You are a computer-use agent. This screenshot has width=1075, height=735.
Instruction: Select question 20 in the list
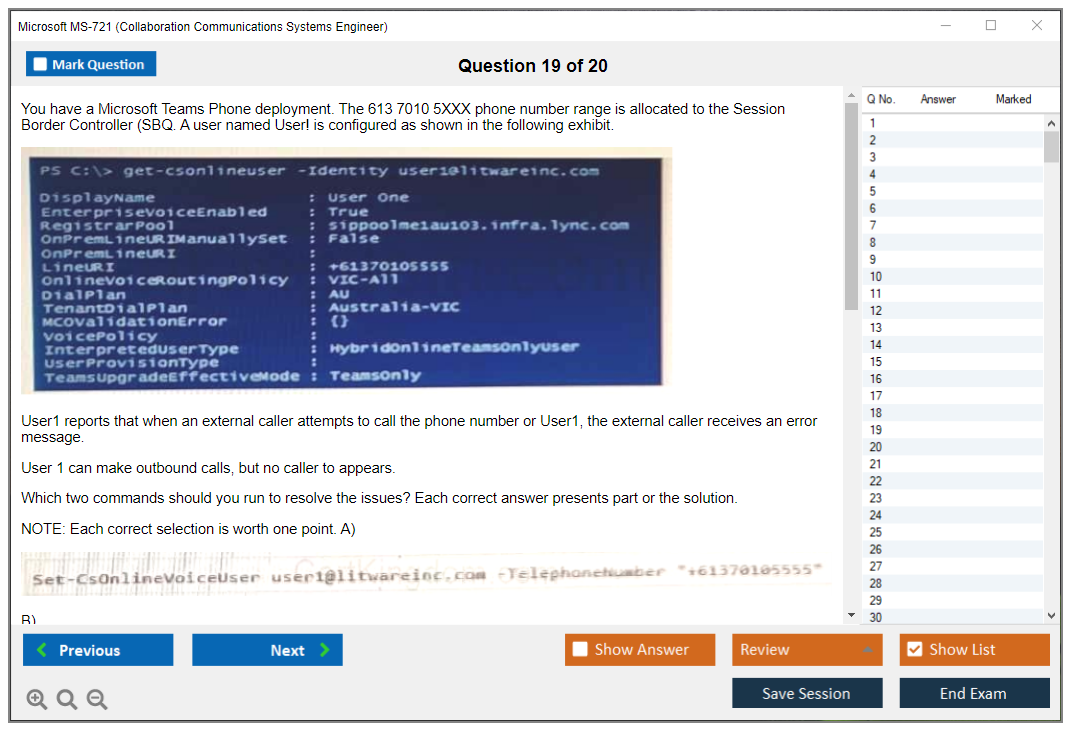pos(954,447)
